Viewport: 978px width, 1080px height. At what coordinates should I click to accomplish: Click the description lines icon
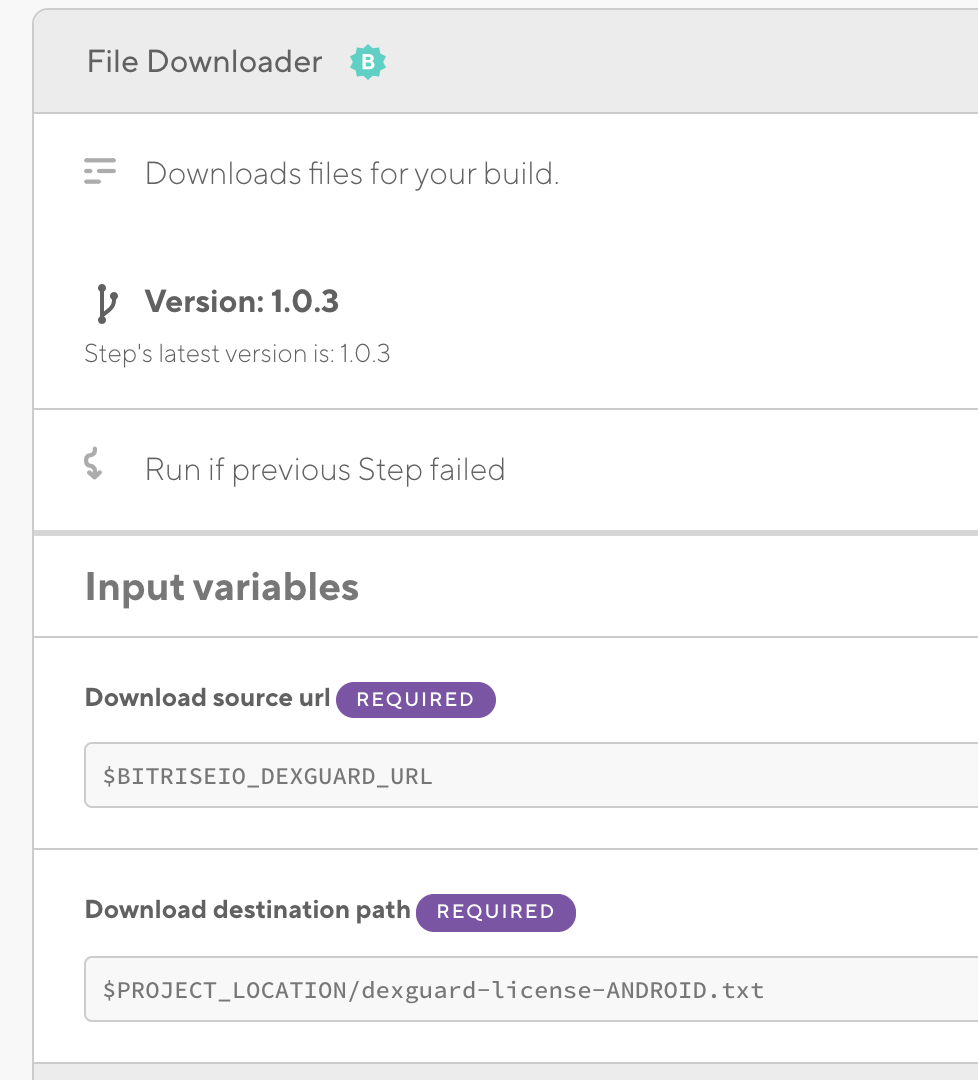coord(100,171)
